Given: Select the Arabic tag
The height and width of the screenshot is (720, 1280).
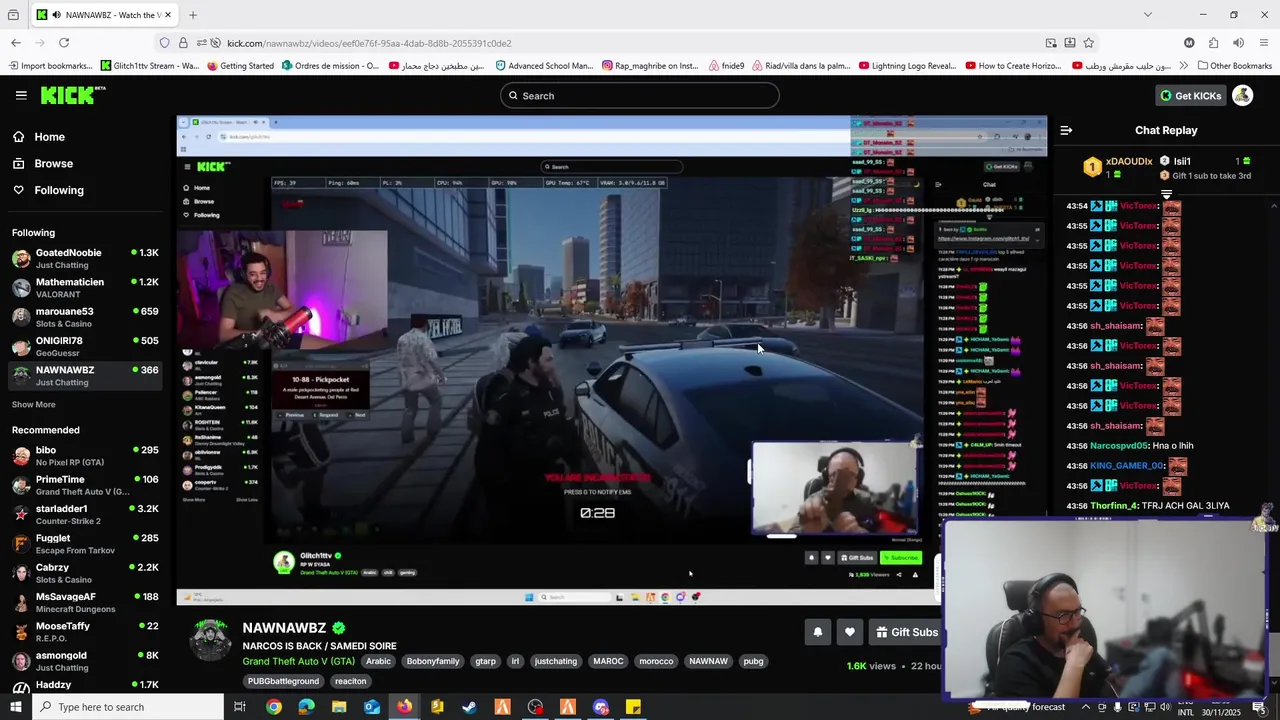Looking at the screenshot, I should coord(378,661).
